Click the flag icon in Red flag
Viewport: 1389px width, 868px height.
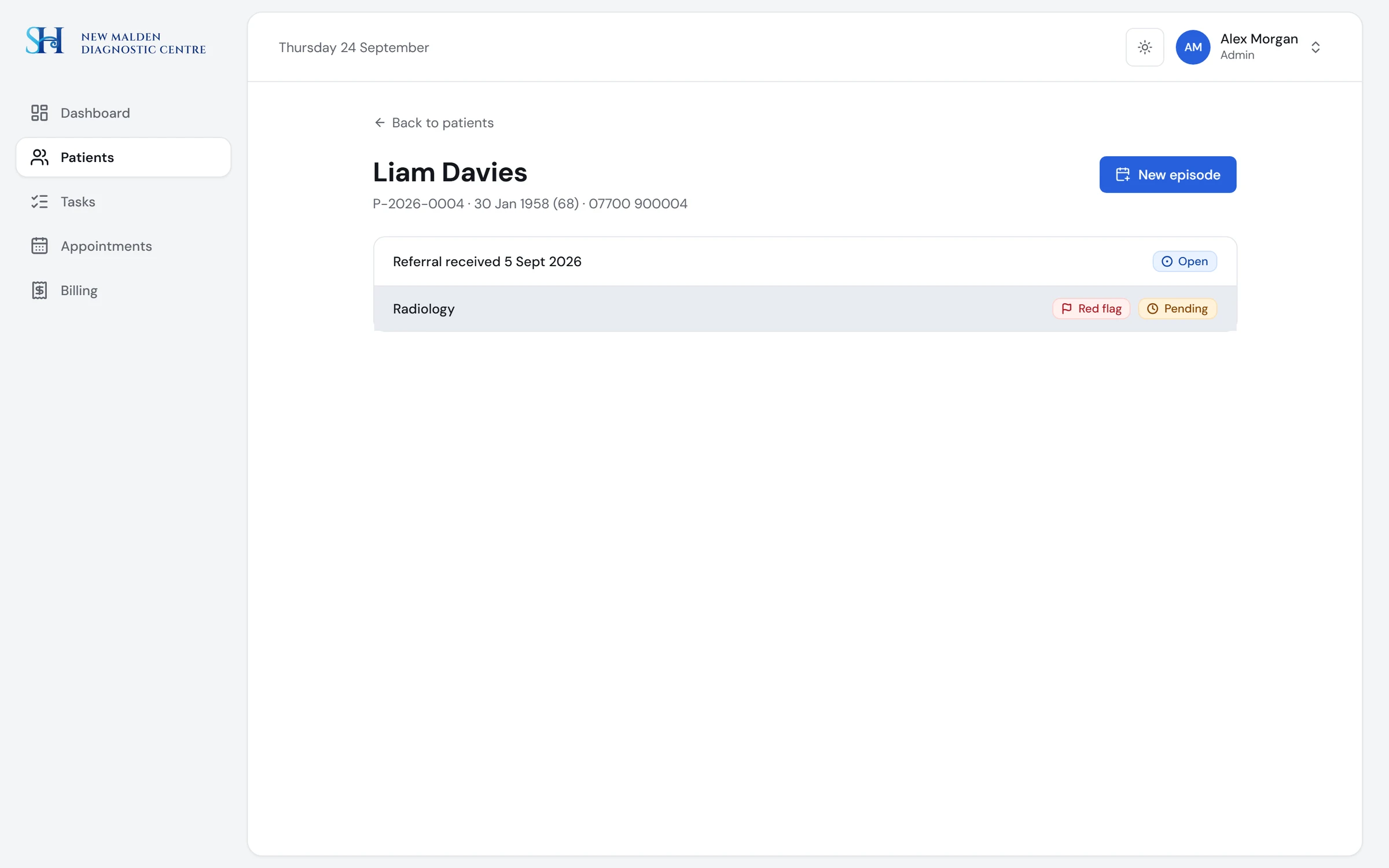(x=1067, y=308)
